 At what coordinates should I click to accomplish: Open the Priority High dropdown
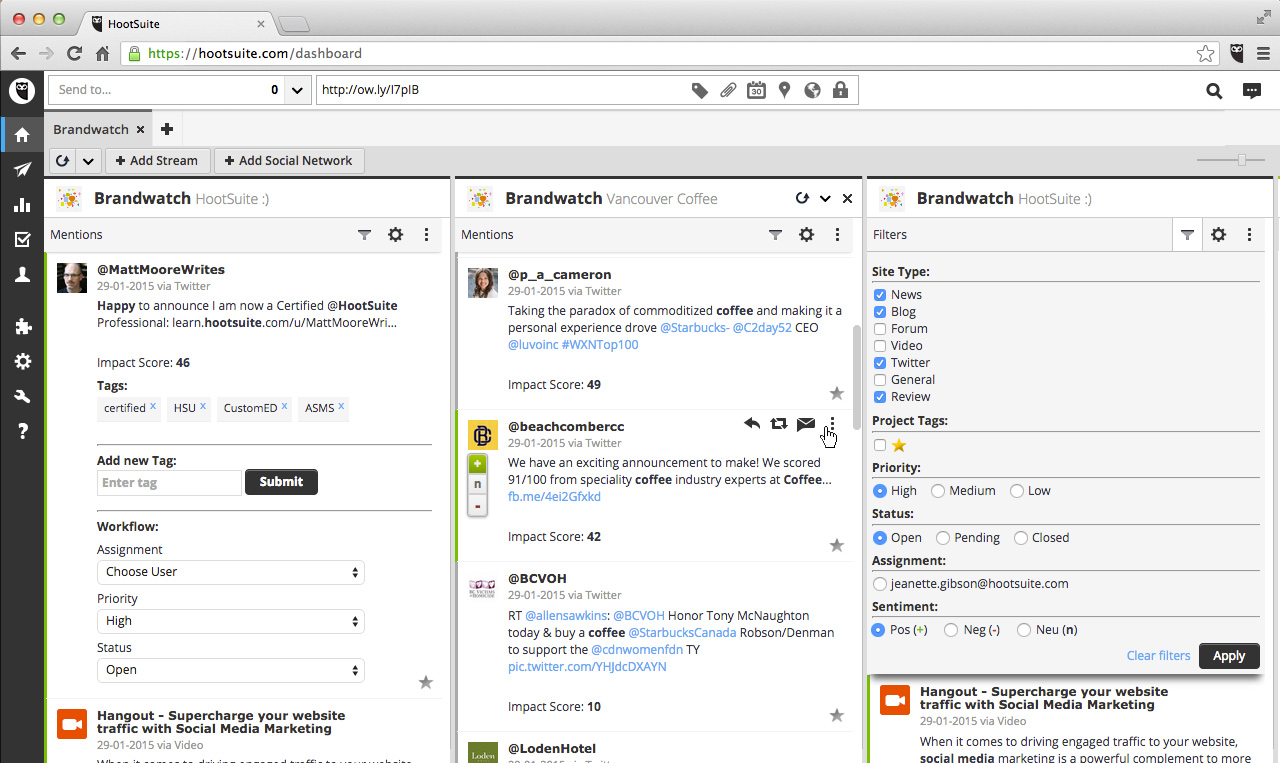[x=231, y=621]
